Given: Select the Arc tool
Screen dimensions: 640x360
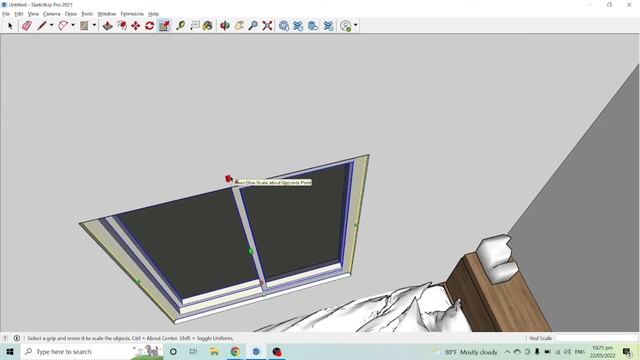Looking at the screenshot, I should 63,26.
